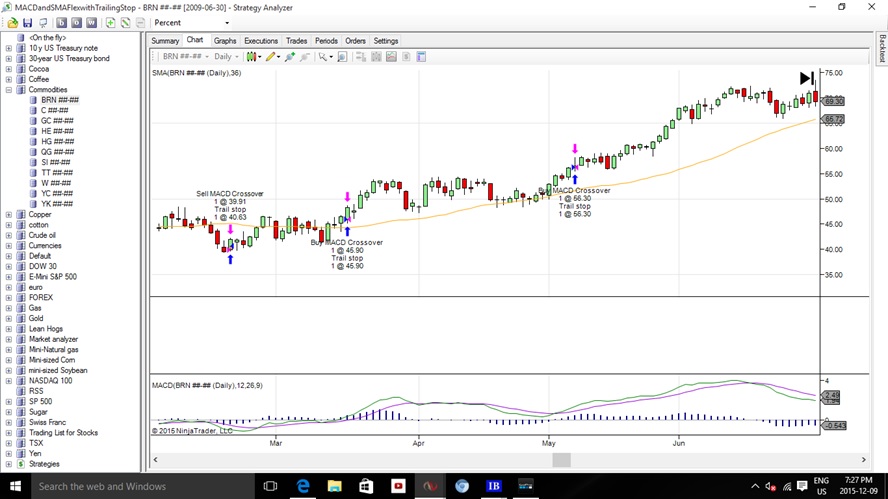
Task: Click the 'o' optimize toolbar button
Action: coord(76,23)
